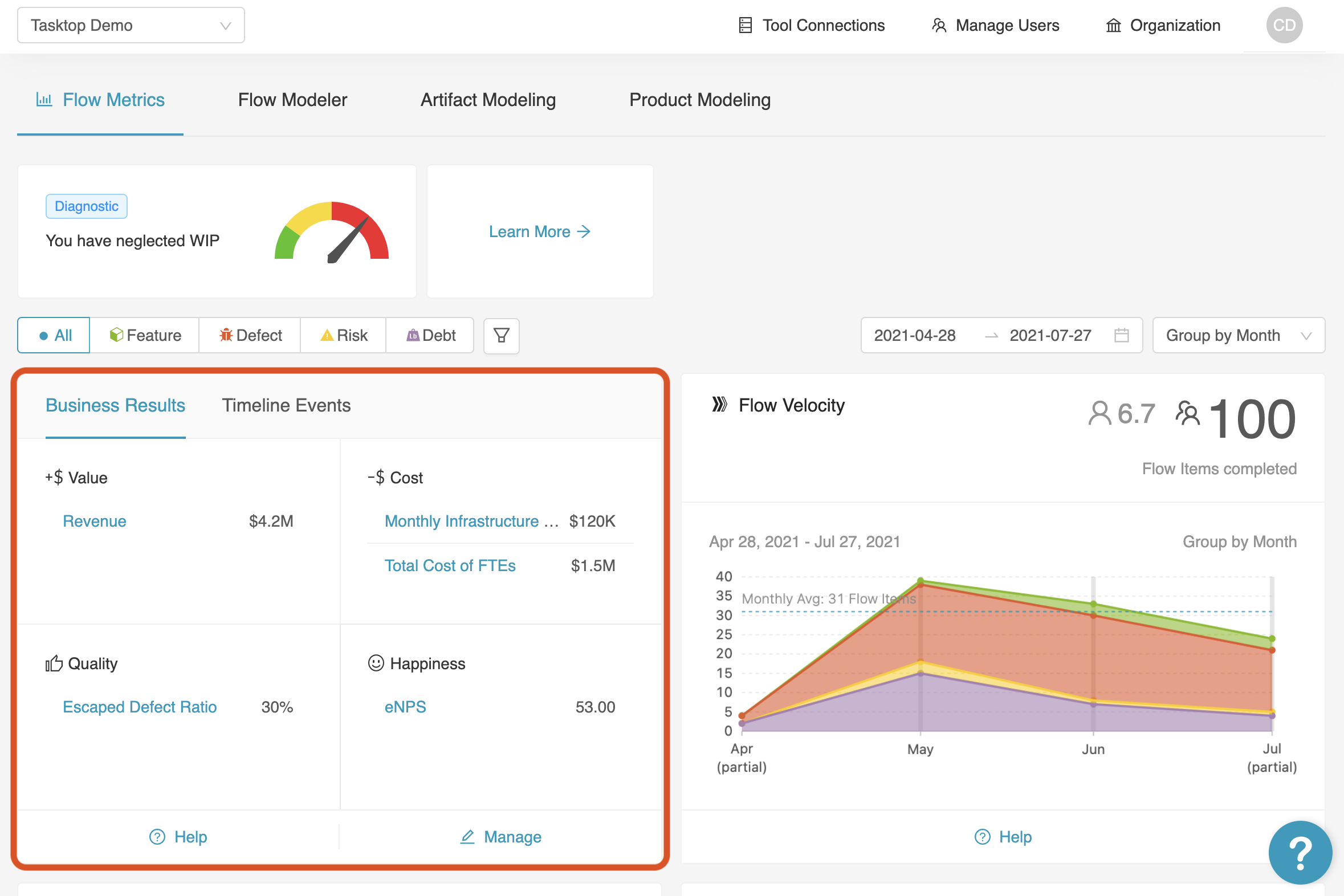Switch to Timeline Events tab
The height and width of the screenshot is (896, 1344).
click(x=286, y=405)
